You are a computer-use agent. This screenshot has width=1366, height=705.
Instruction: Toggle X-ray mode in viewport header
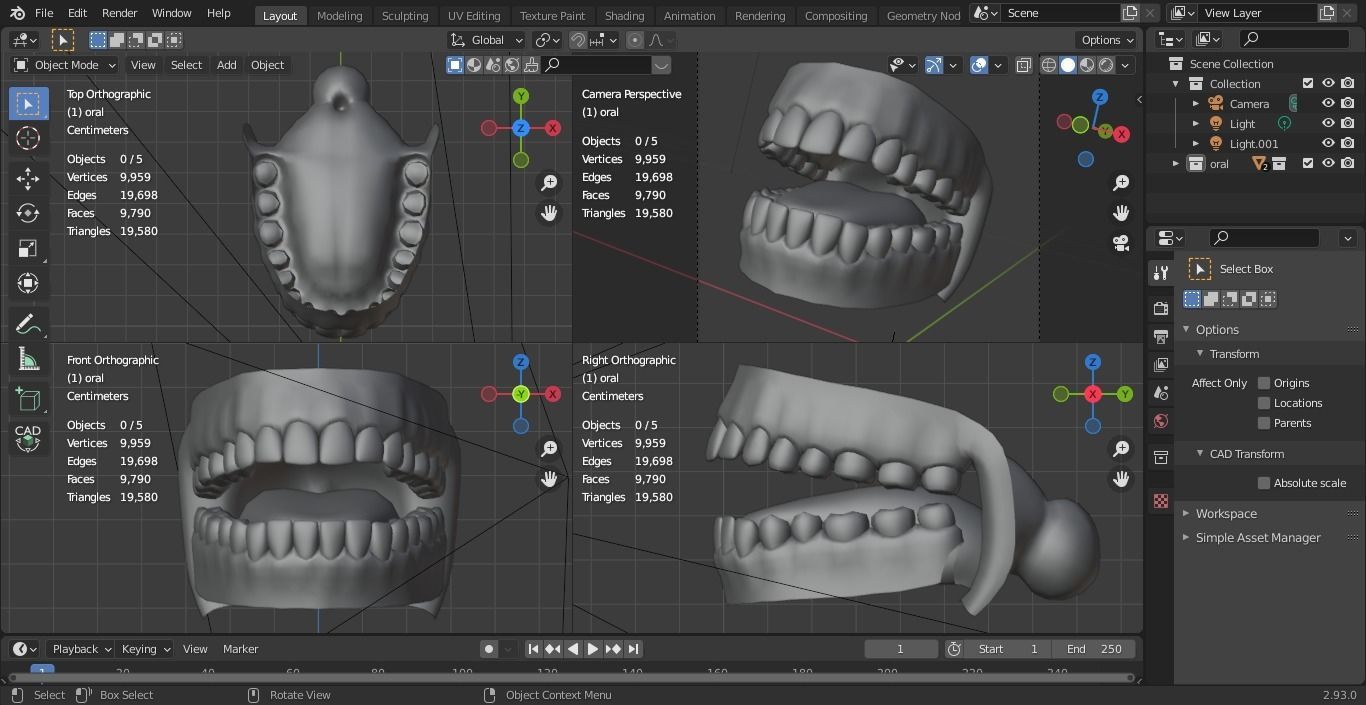pos(1024,65)
